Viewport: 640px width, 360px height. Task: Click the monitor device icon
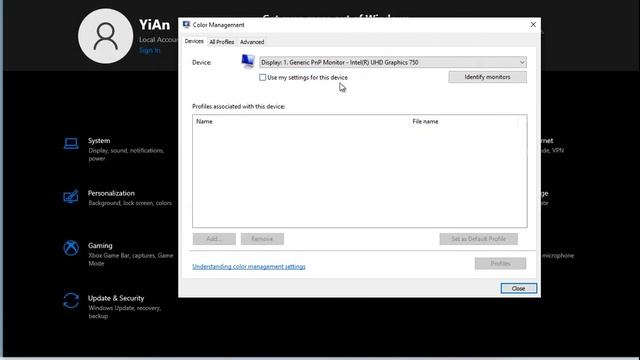248,62
